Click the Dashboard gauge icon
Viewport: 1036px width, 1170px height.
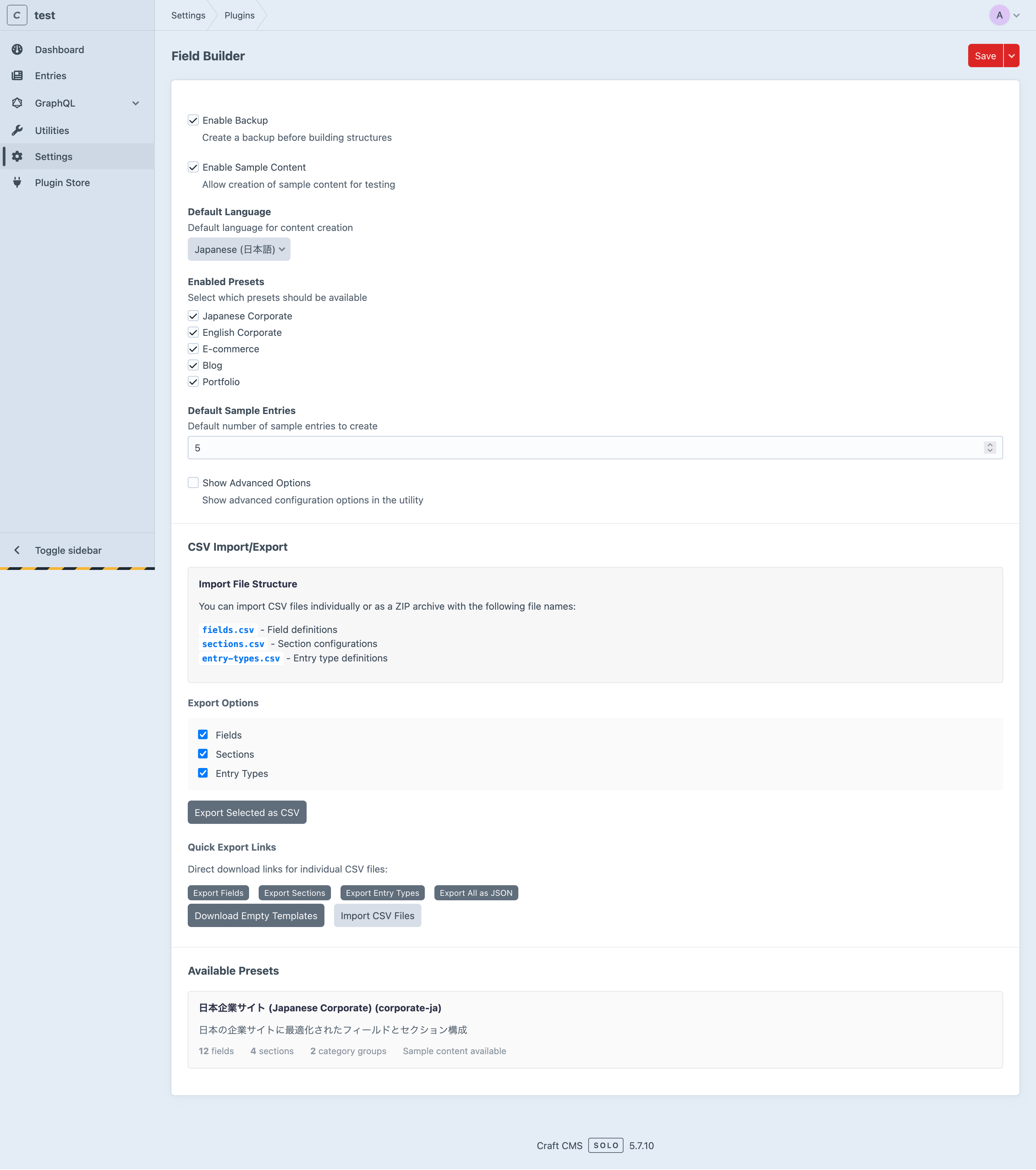point(17,49)
